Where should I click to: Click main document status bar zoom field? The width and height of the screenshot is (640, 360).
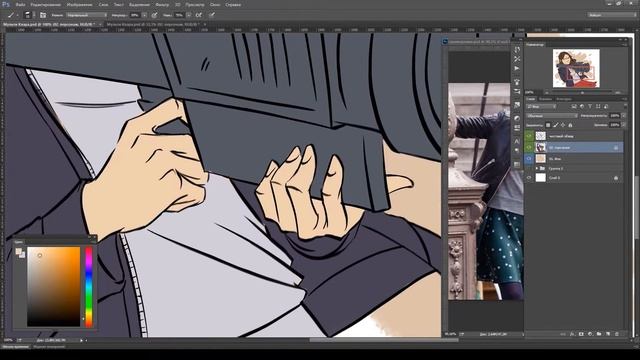(x=8, y=340)
